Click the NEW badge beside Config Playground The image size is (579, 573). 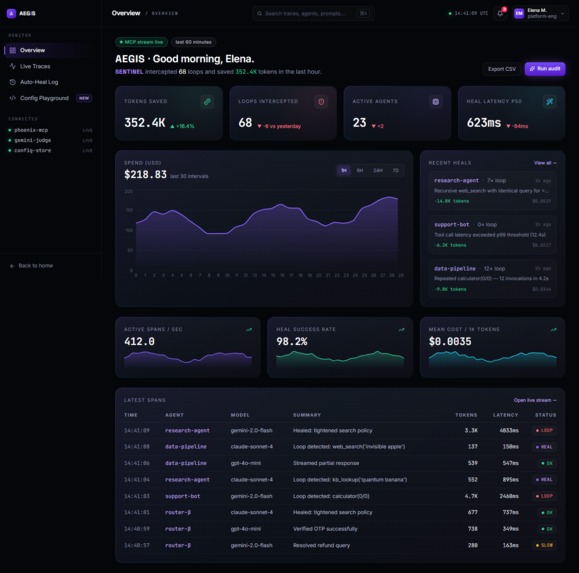(84, 98)
